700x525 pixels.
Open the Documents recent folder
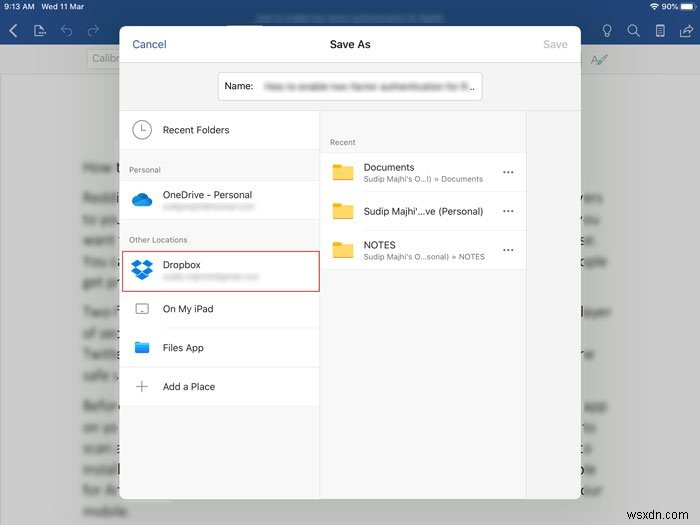pyautogui.click(x=423, y=172)
